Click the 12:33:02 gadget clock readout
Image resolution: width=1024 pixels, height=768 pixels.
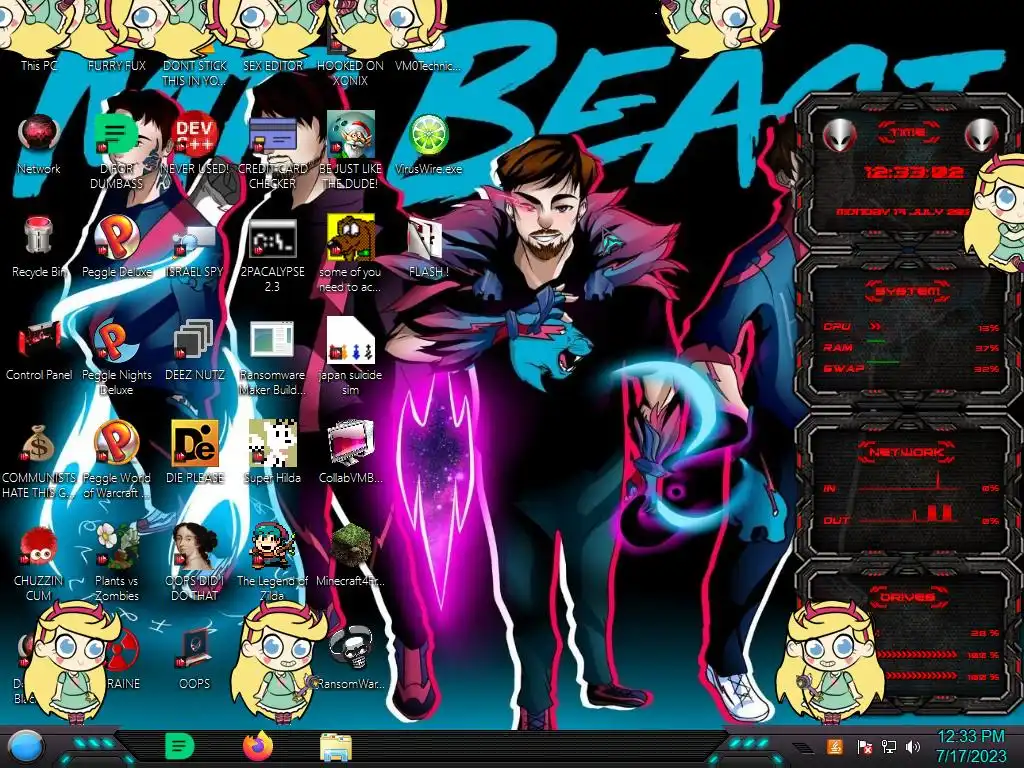pos(914,172)
